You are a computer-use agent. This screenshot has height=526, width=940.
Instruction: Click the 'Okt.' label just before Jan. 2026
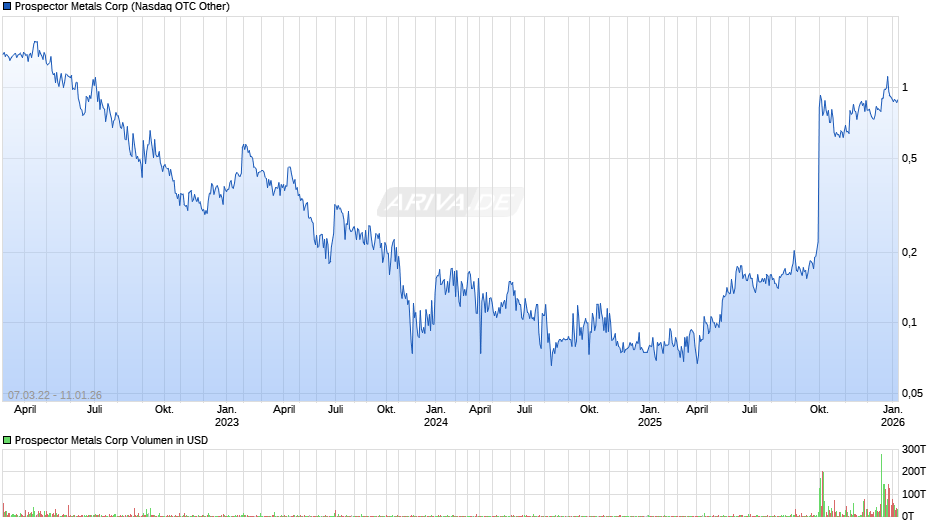coord(820,410)
